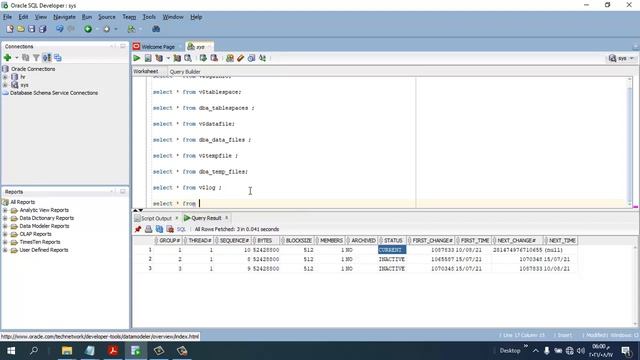The image size is (640, 360).
Task: Click the green Back navigation button
Action: 88,29
